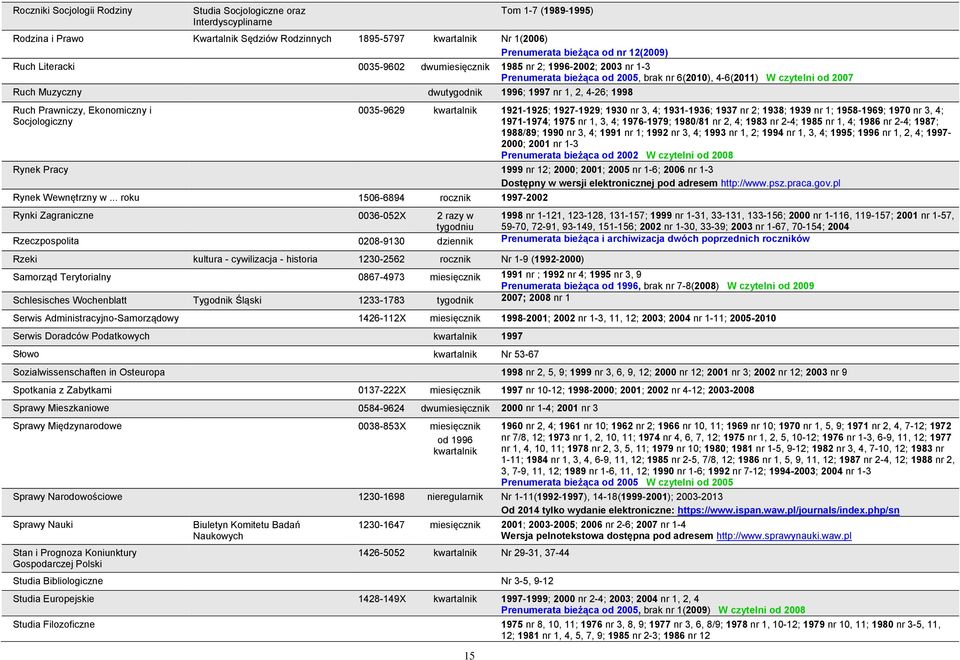The image size is (960, 660).
Task: Select the title 'Sprawy Międzynarodowe'
Action: [67, 426]
